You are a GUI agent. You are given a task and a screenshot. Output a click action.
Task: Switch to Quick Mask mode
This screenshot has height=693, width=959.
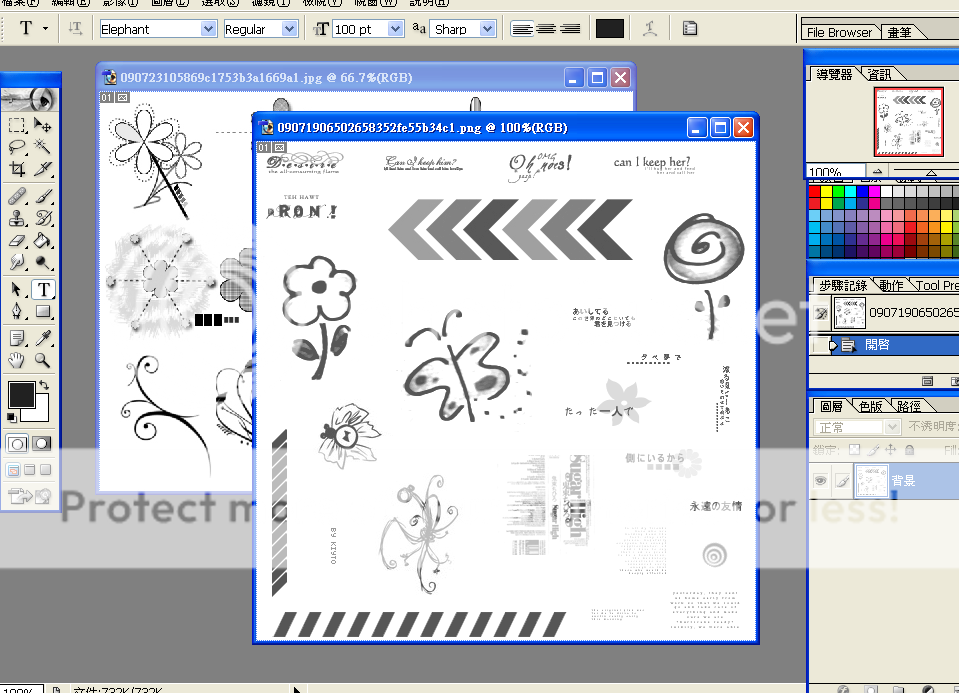43,443
